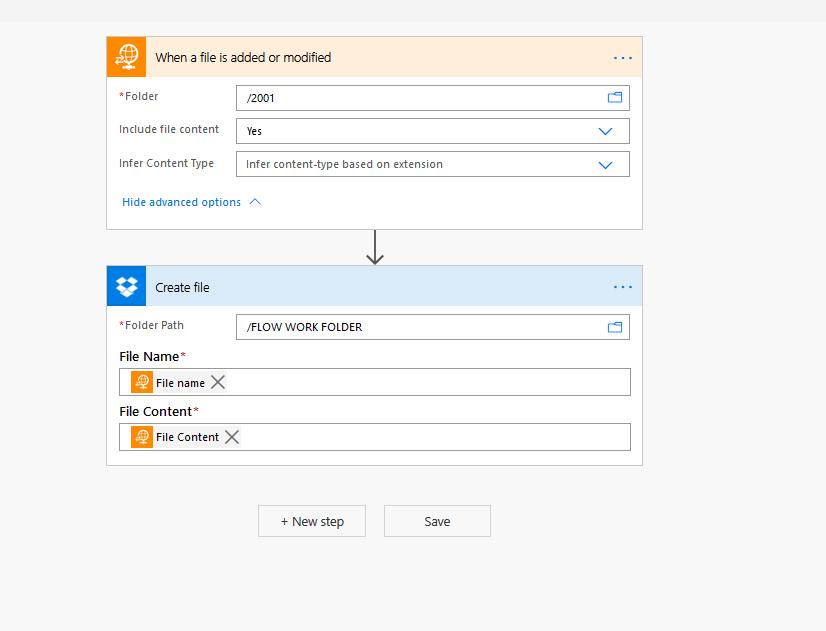
Task: Expand the Infer Content Type dropdown
Action: pos(605,165)
